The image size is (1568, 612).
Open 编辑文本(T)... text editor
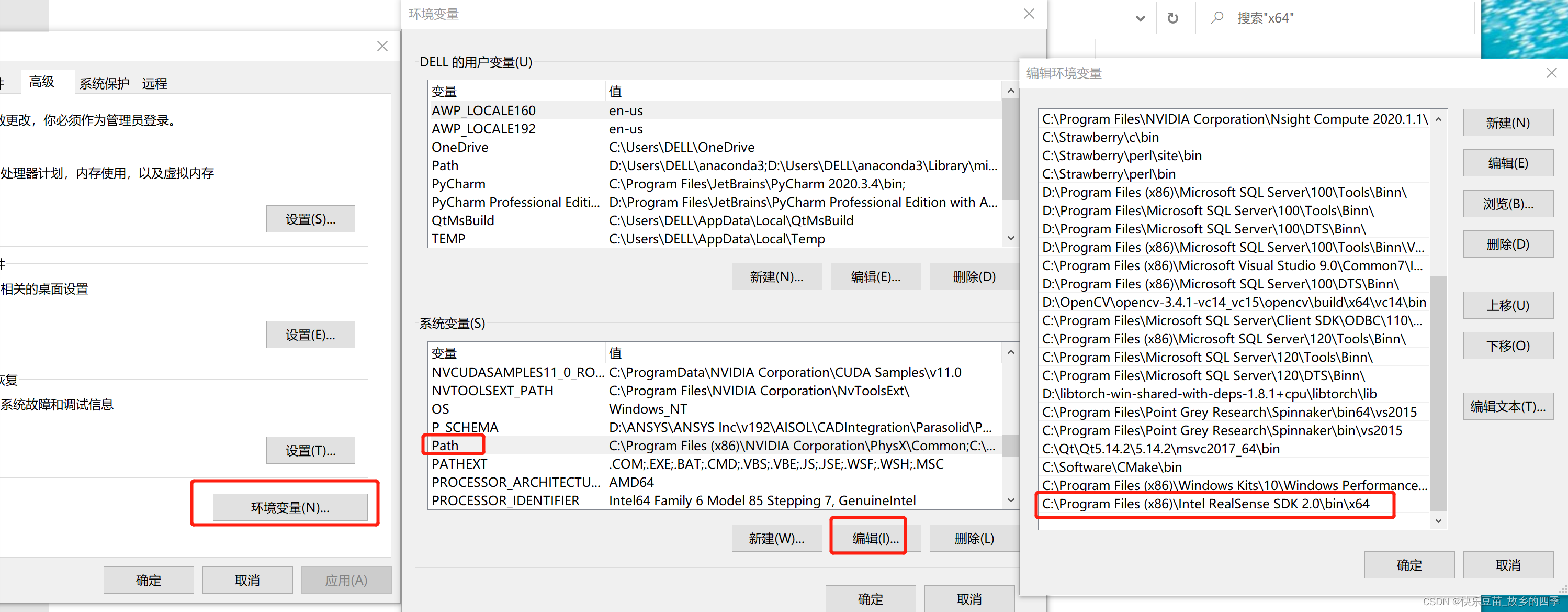click(x=1508, y=407)
